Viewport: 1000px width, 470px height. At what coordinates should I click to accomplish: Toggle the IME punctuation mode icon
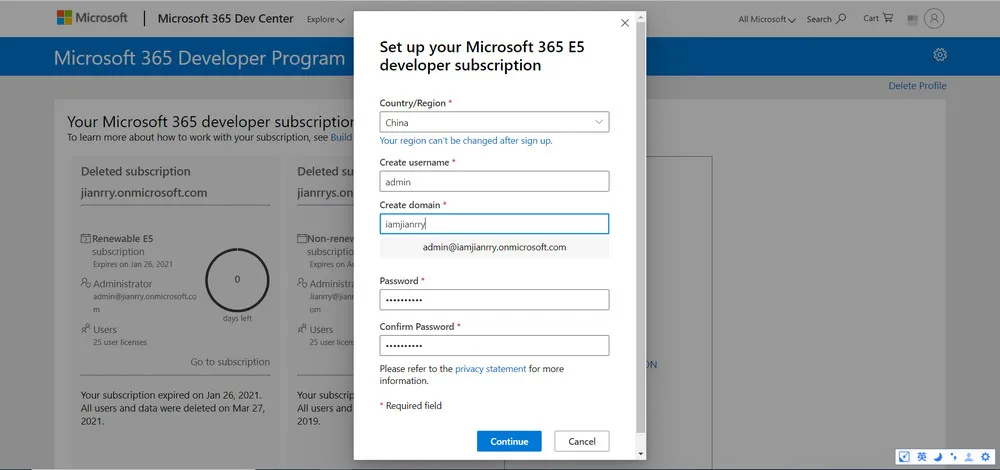click(x=952, y=457)
